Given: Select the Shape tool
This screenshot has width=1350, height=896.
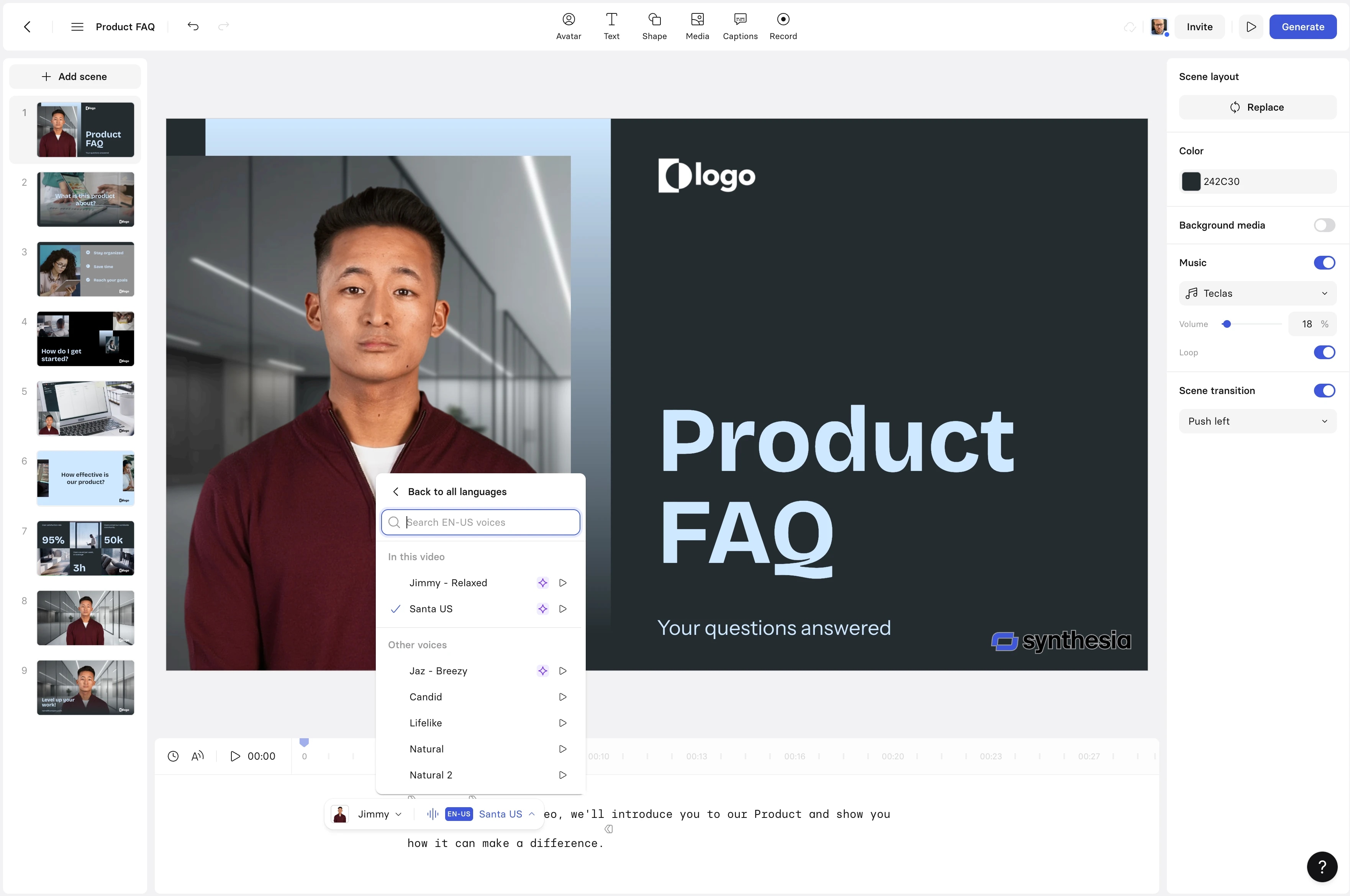Looking at the screenshot, I should click(x=654, y=26).
